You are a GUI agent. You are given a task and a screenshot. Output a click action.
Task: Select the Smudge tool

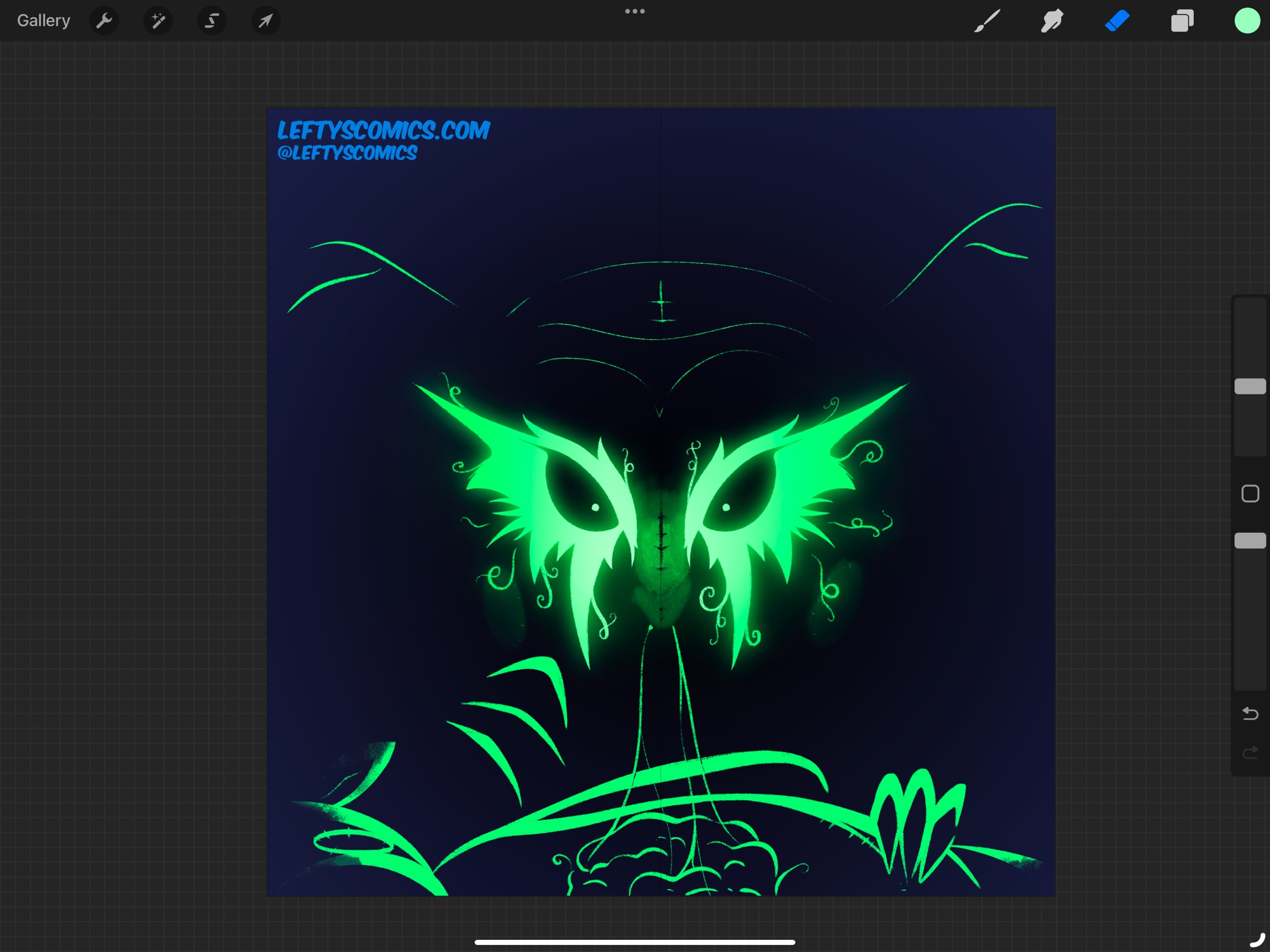pyautogui.click(x=1052, y=21)
